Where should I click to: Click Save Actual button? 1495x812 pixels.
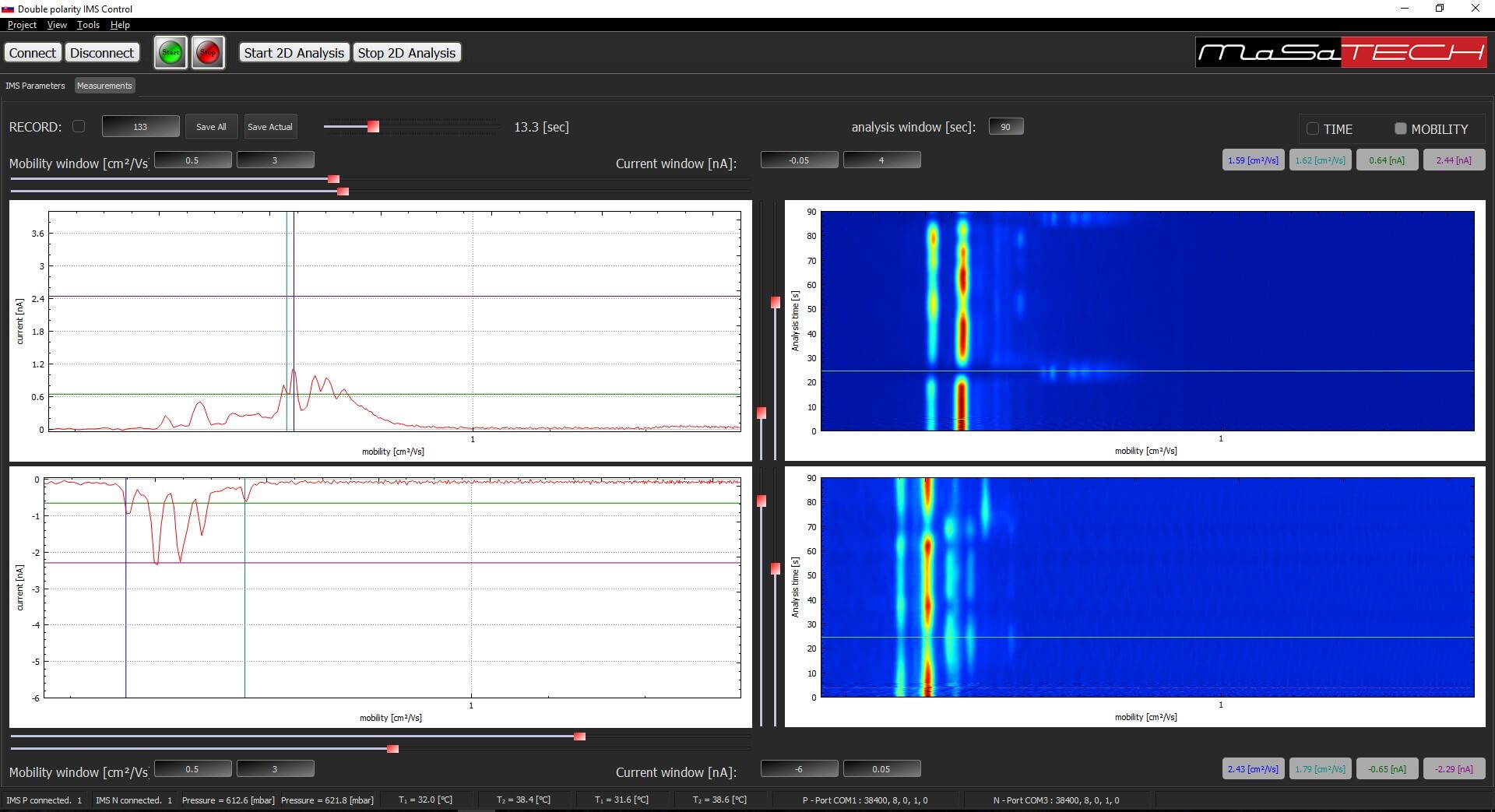[x=269, y=127]
